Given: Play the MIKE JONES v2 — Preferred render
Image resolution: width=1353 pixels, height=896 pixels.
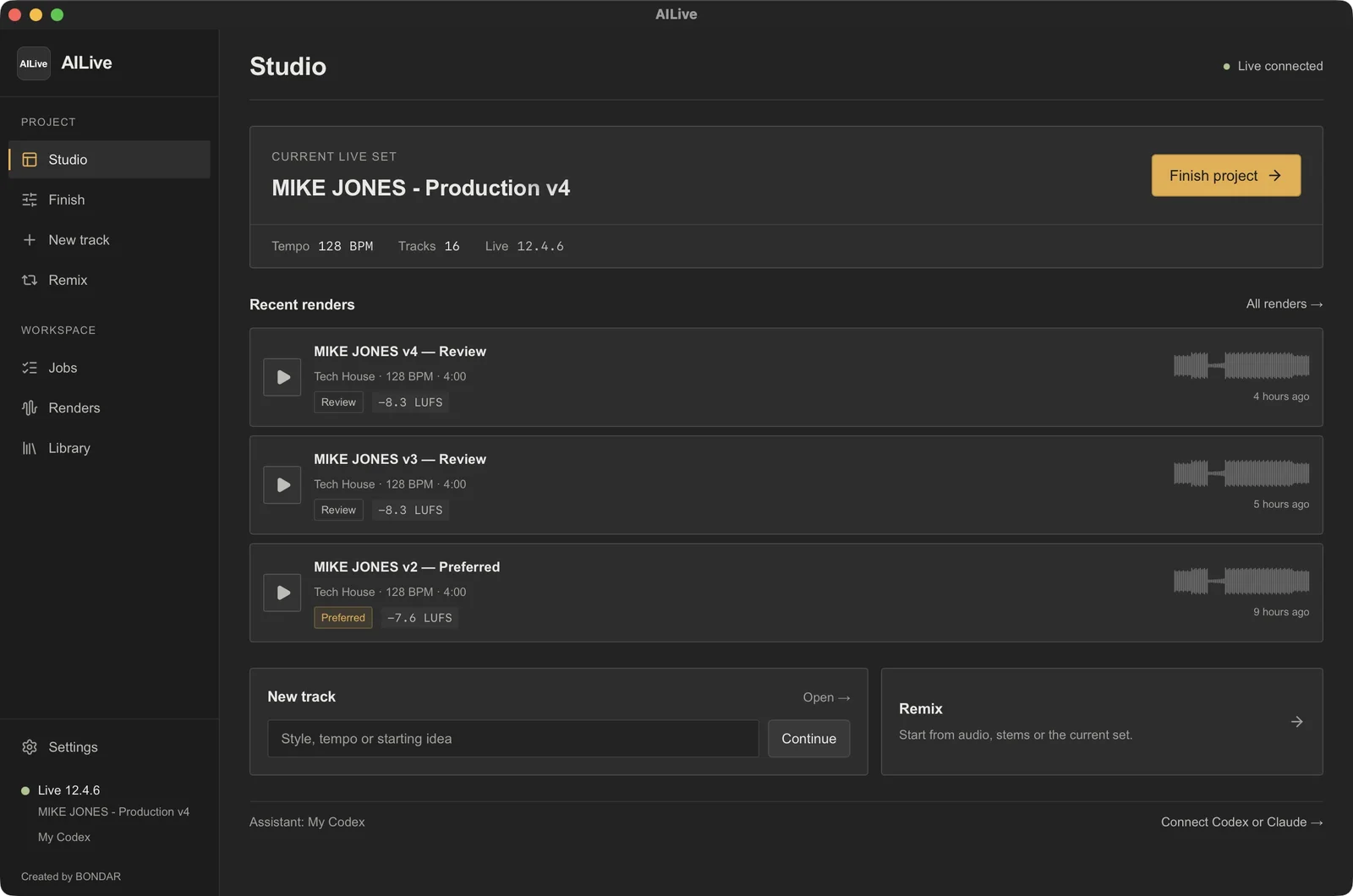Looking at the screenshot, I should pos(282,593).
